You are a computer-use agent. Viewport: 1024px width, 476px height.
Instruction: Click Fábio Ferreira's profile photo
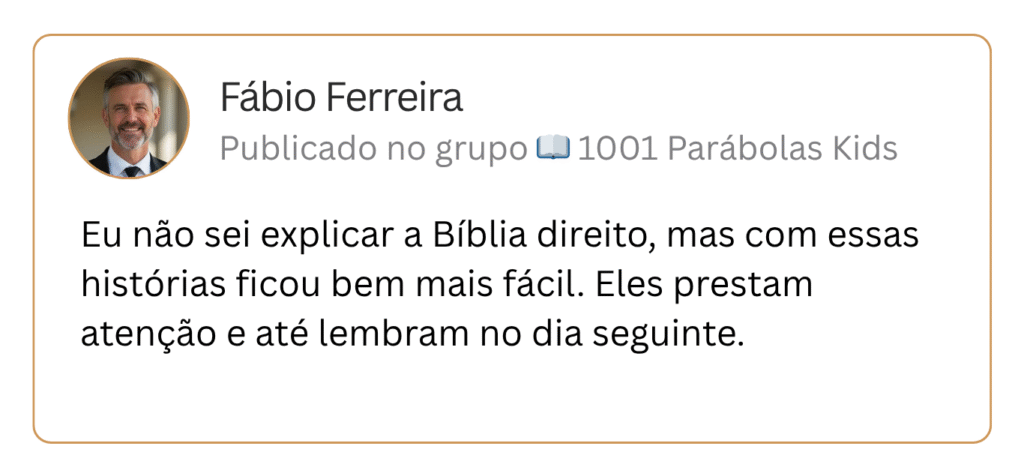128,118
